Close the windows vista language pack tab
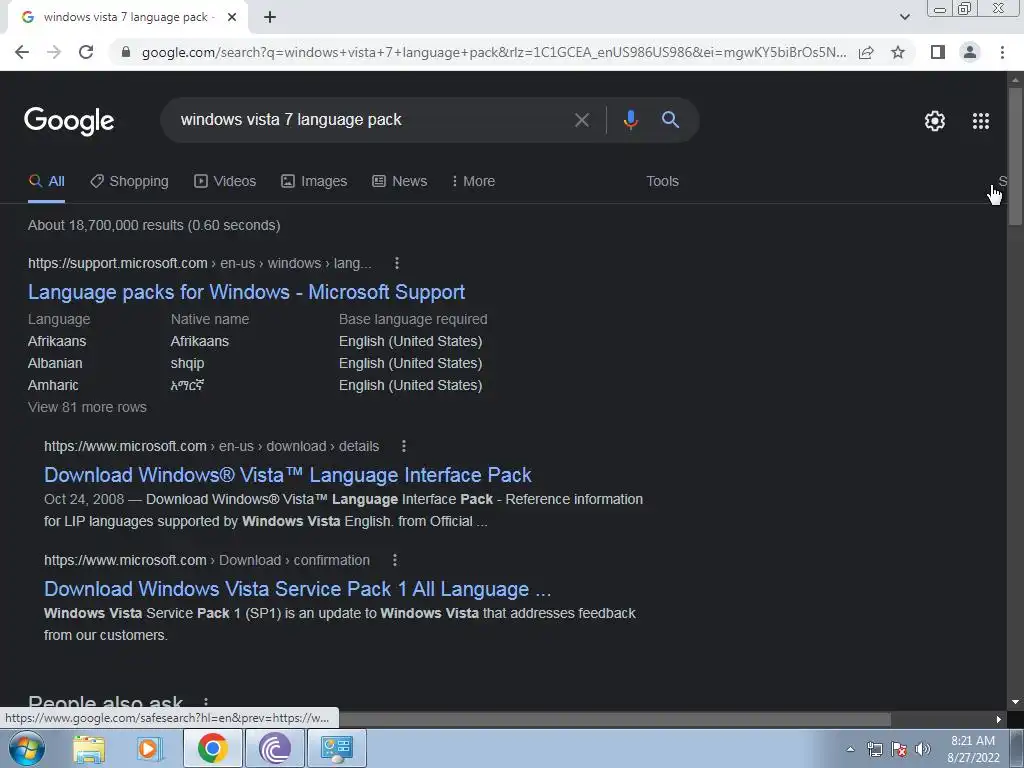 coord(232,18)
